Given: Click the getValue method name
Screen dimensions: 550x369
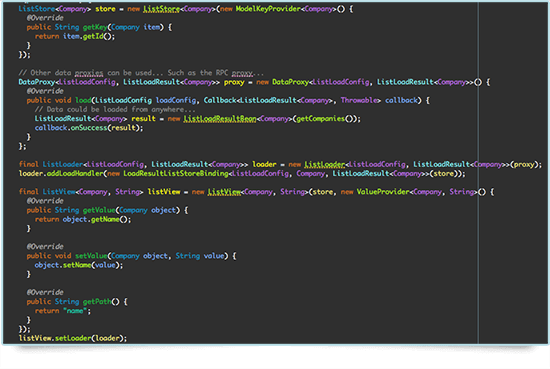Looking at the screenshot, I should click(99, 210).
